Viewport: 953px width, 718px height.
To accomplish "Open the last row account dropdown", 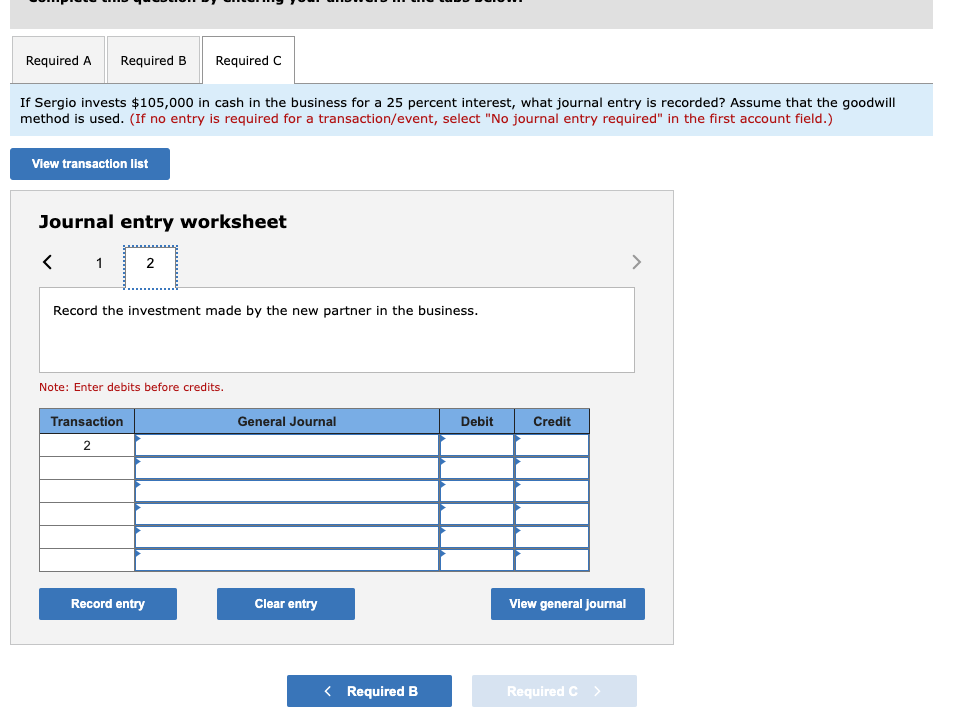I will (286, 558).
